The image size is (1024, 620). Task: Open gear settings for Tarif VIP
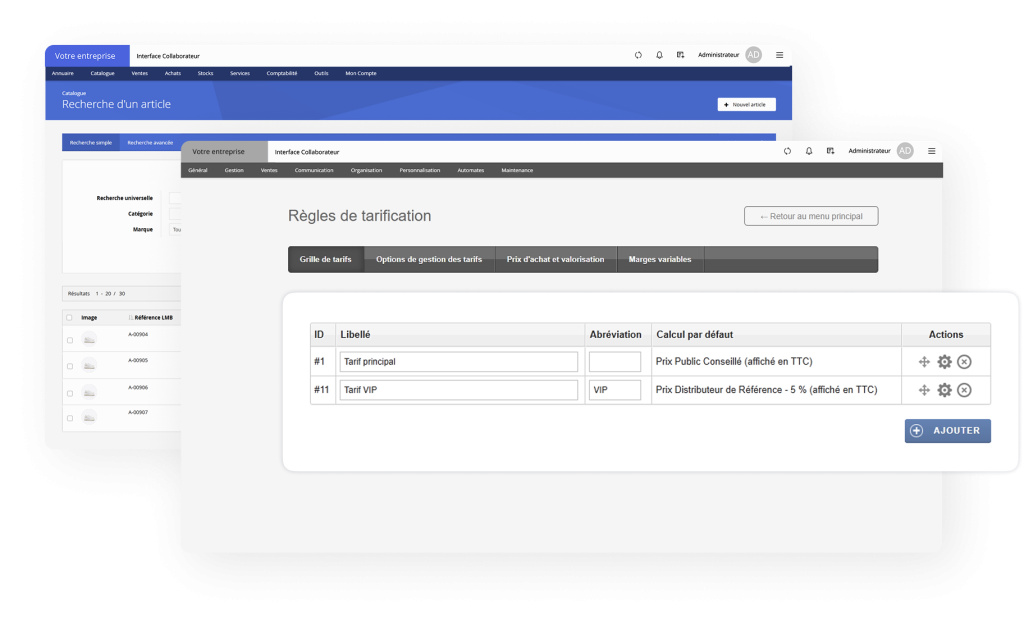pos(944,390)
